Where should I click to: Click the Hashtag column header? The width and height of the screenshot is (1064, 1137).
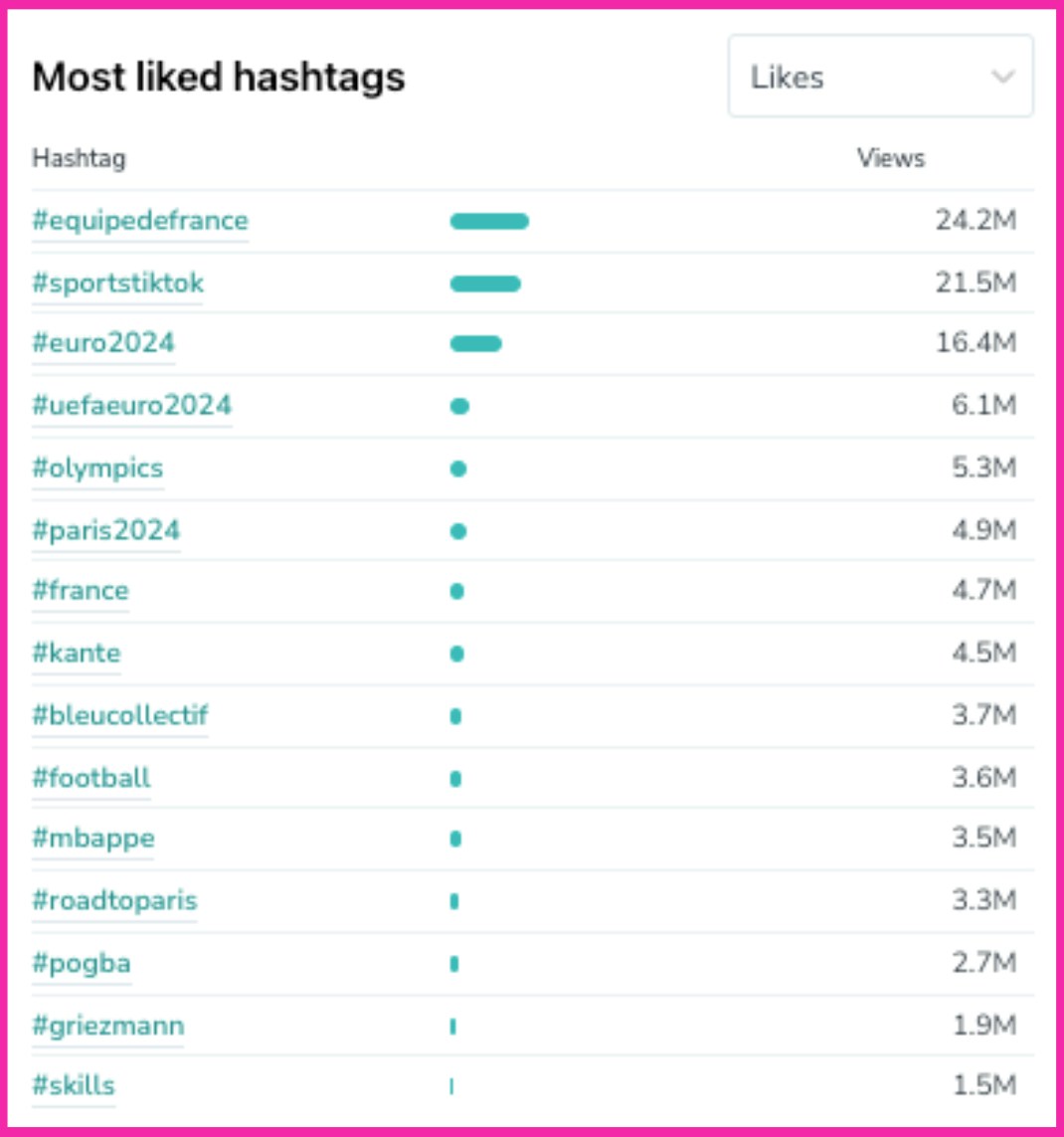coord(79,158)
